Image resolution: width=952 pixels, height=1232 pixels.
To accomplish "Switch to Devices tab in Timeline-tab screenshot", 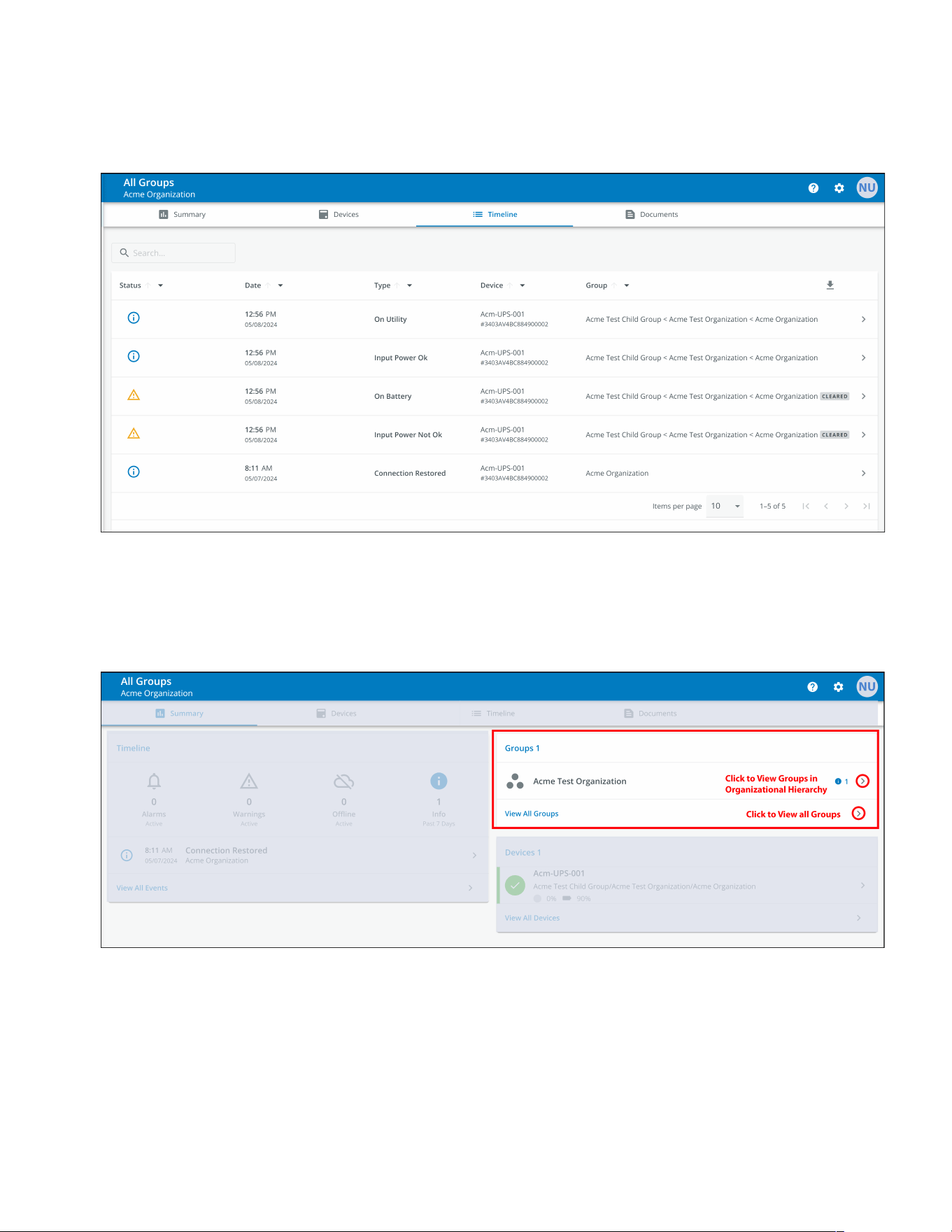I will tap(339, 215).
